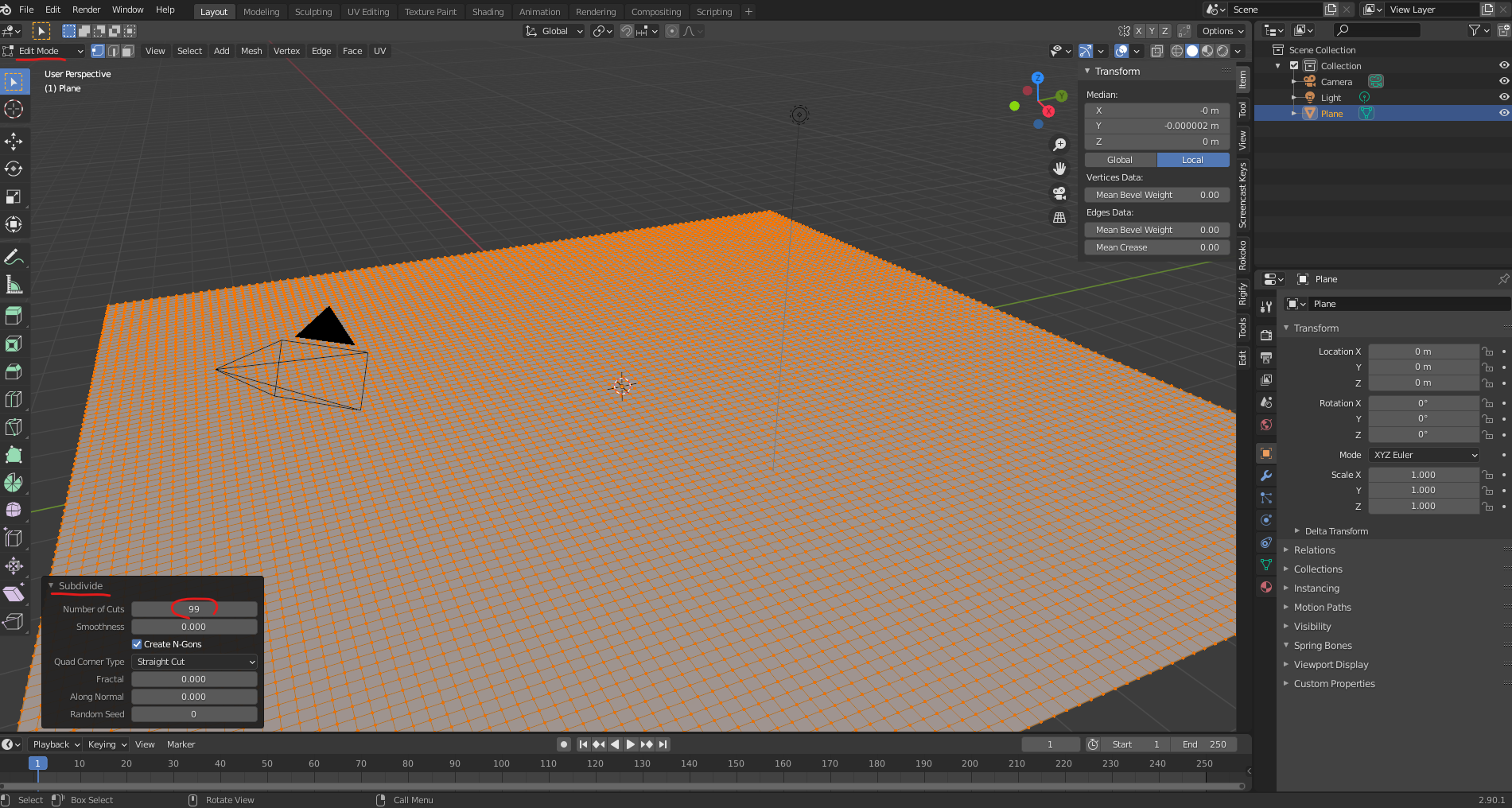Select the Scale tool
Image resolution: width=1512 pixels, height=808 pixels.
coord(14,196)
